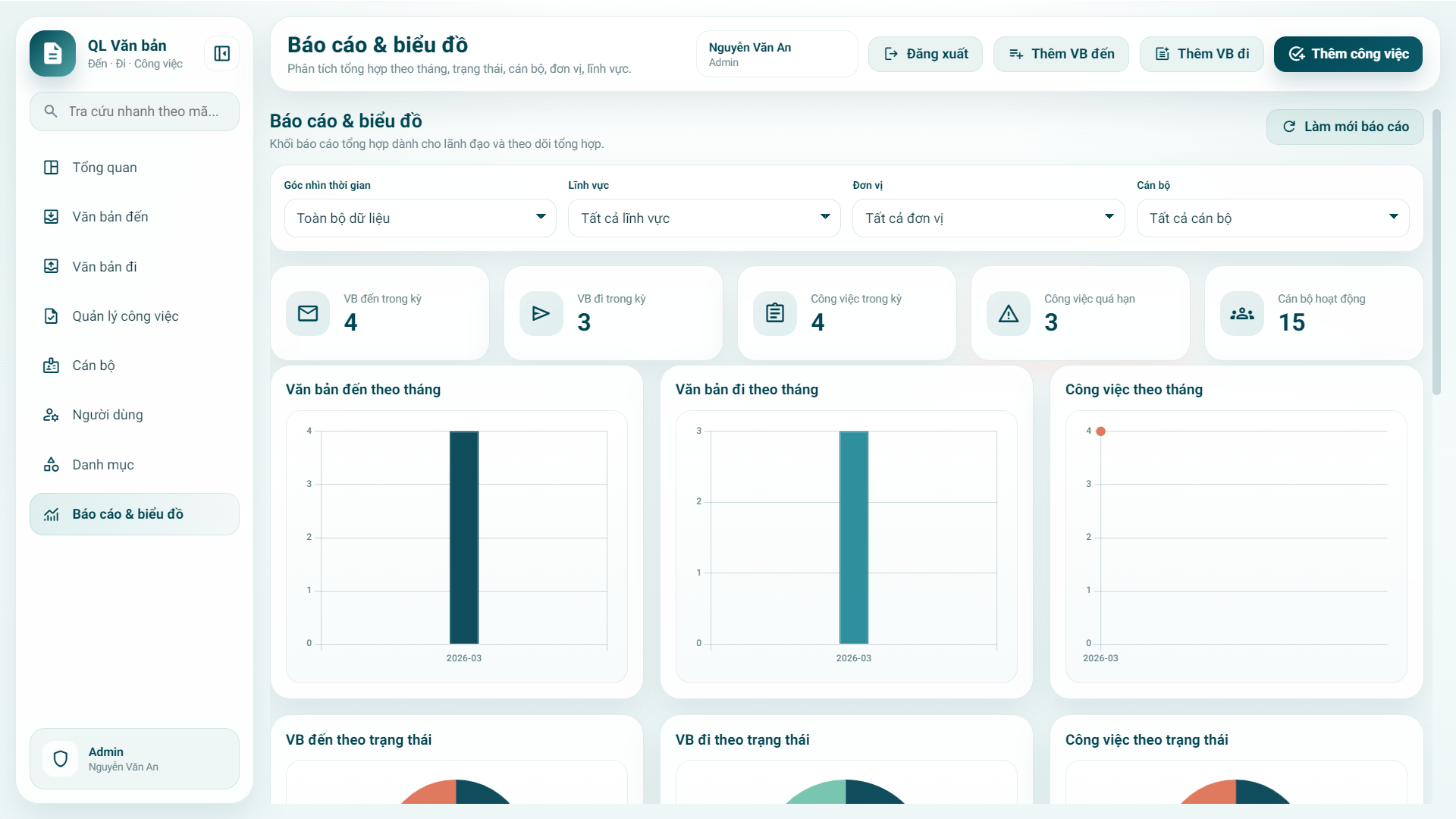Expand the Tất cả cán bộ dropdown
Image resolution: width=1456 pixels, height=819 pixels.
tap(1272, 218)
